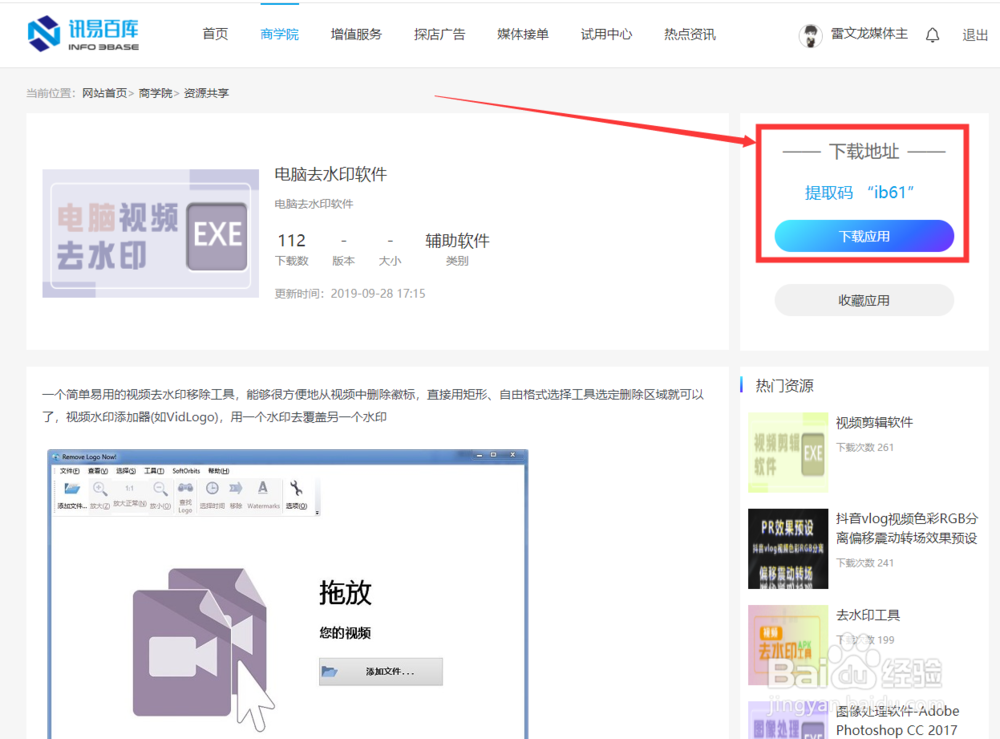
Task: Open the 探店广告 navigation tab
Action: coord(439,34)
